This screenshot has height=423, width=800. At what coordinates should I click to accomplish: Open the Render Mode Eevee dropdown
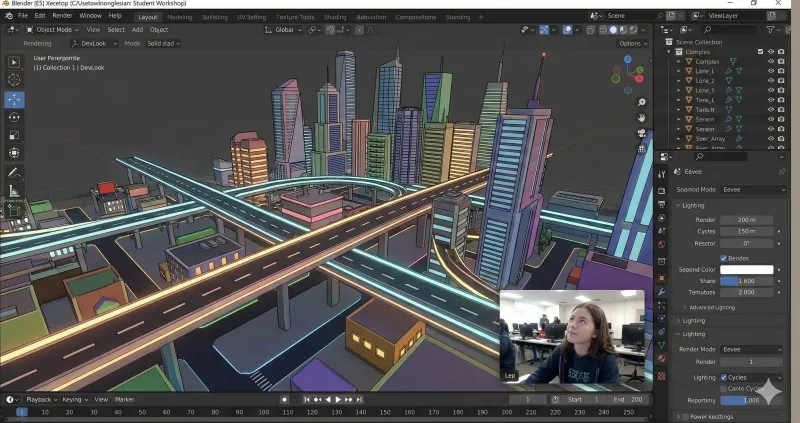point(752,349)
